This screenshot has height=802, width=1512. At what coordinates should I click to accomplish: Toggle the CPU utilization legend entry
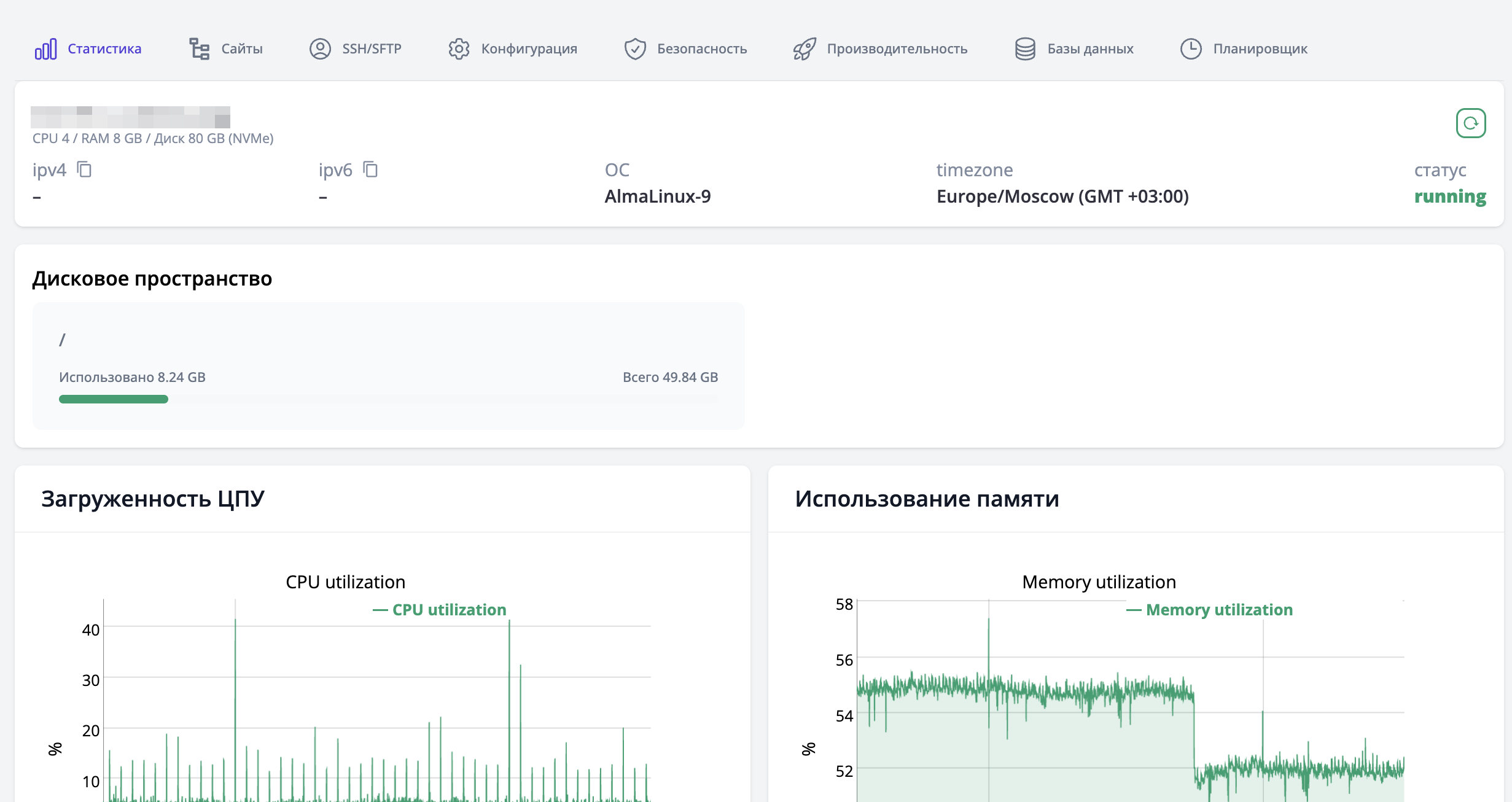click(x=448, y=610)
